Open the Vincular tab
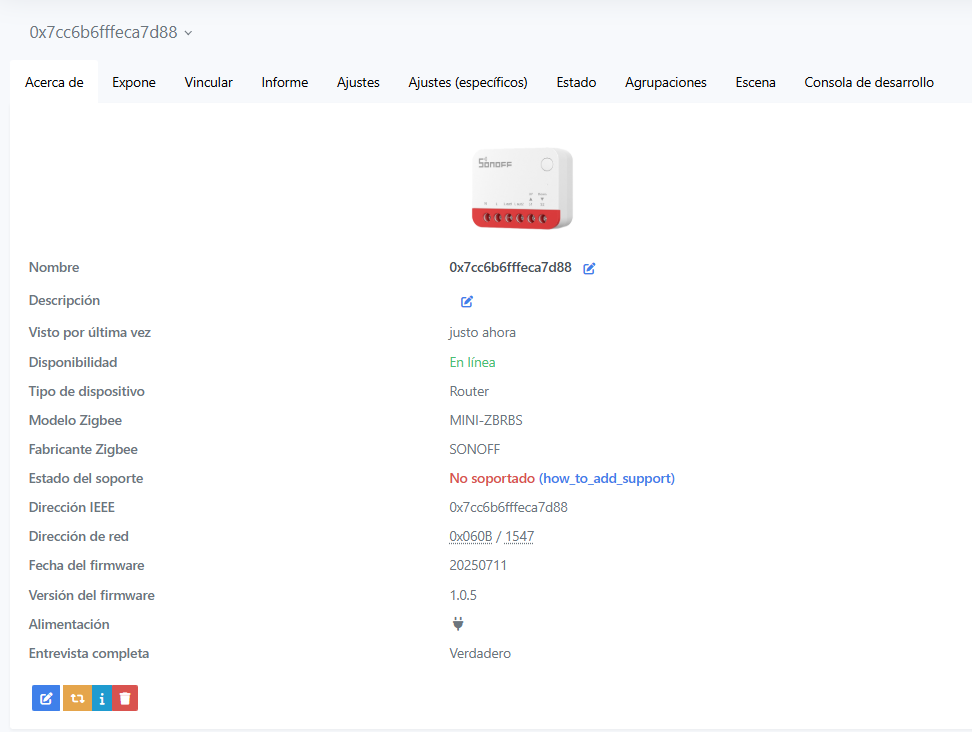972x732 pixels. coord(209,82)
